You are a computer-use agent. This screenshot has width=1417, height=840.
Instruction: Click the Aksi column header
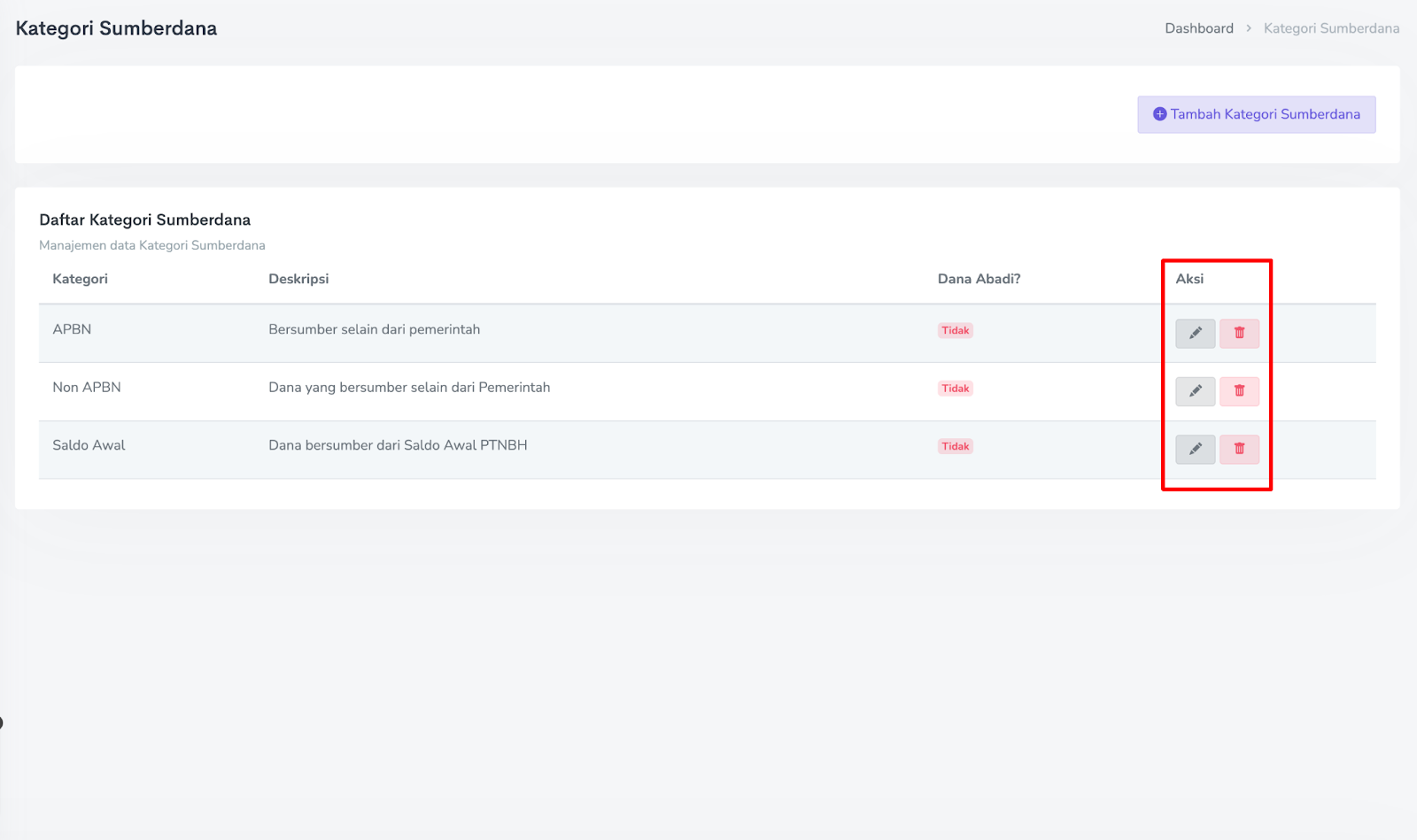[x=1189, y=279]
